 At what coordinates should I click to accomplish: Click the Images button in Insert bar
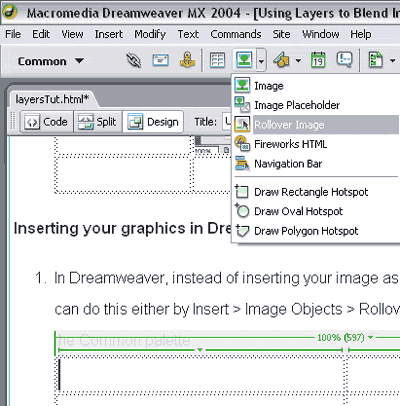tap(244, 60)
